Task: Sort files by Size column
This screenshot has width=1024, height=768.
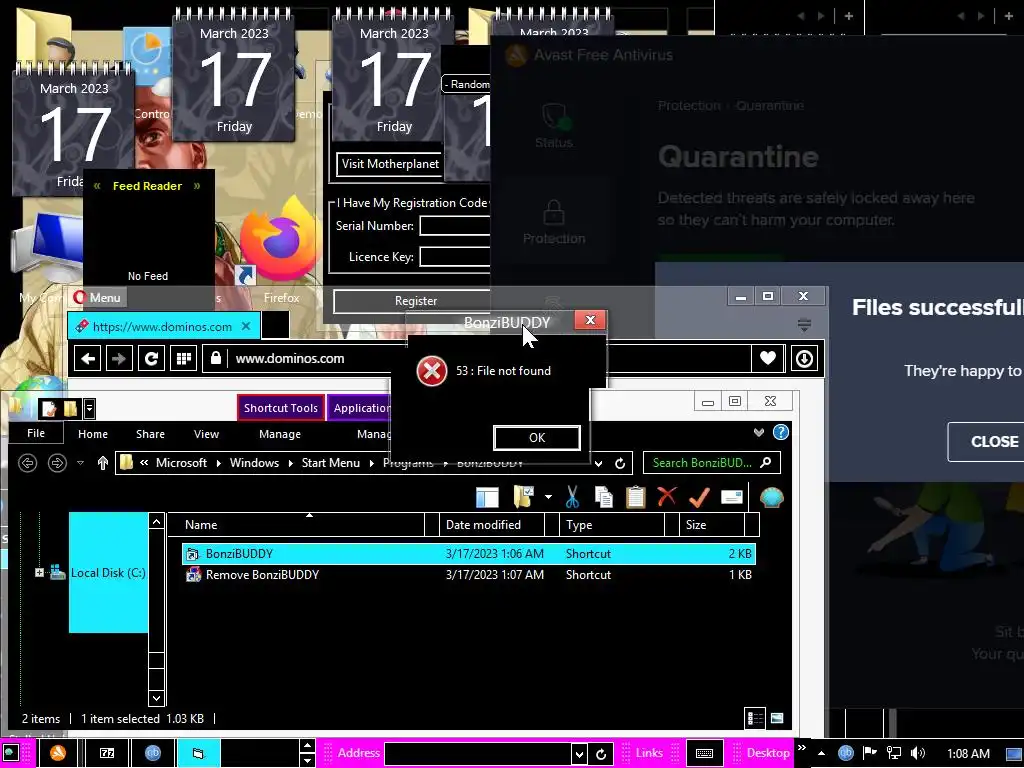Action: point(712,525)
